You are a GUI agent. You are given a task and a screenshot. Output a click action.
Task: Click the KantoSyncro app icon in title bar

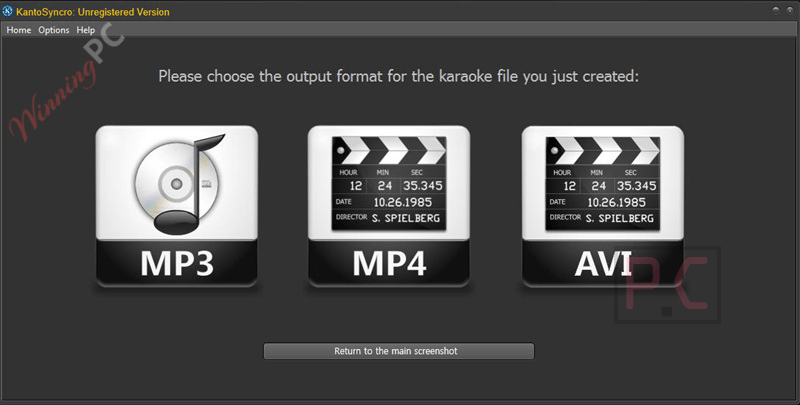pos(8,11)
